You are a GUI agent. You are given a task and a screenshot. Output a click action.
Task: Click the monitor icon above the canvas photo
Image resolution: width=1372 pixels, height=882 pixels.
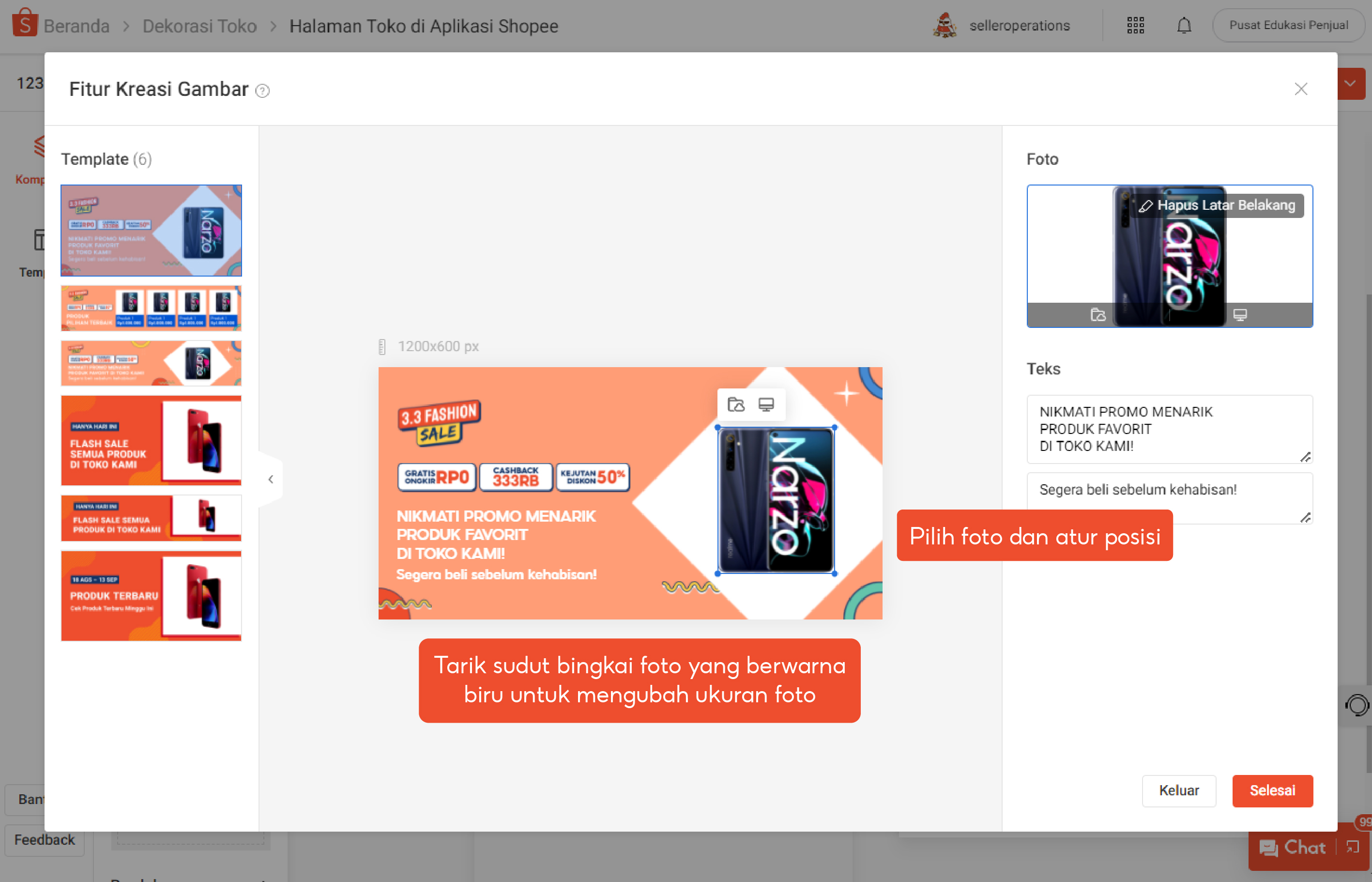pyautogui.click(x=766, y=404)
